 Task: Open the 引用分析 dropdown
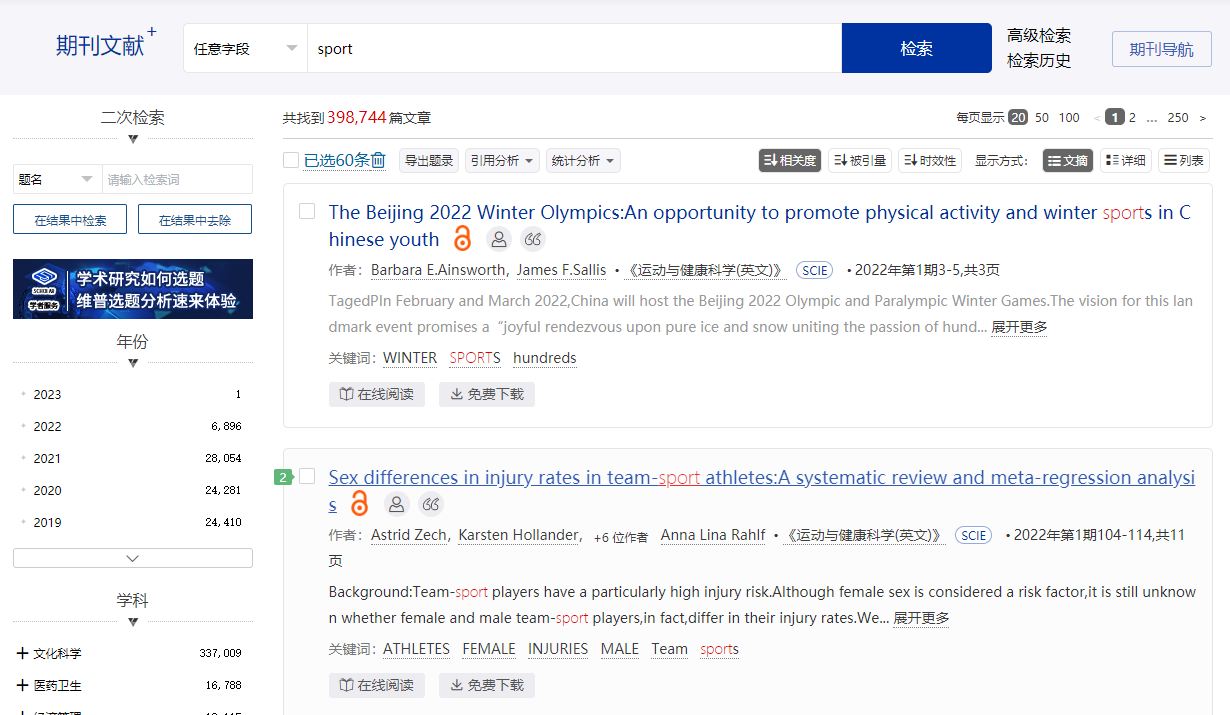(x=502, y=161)
